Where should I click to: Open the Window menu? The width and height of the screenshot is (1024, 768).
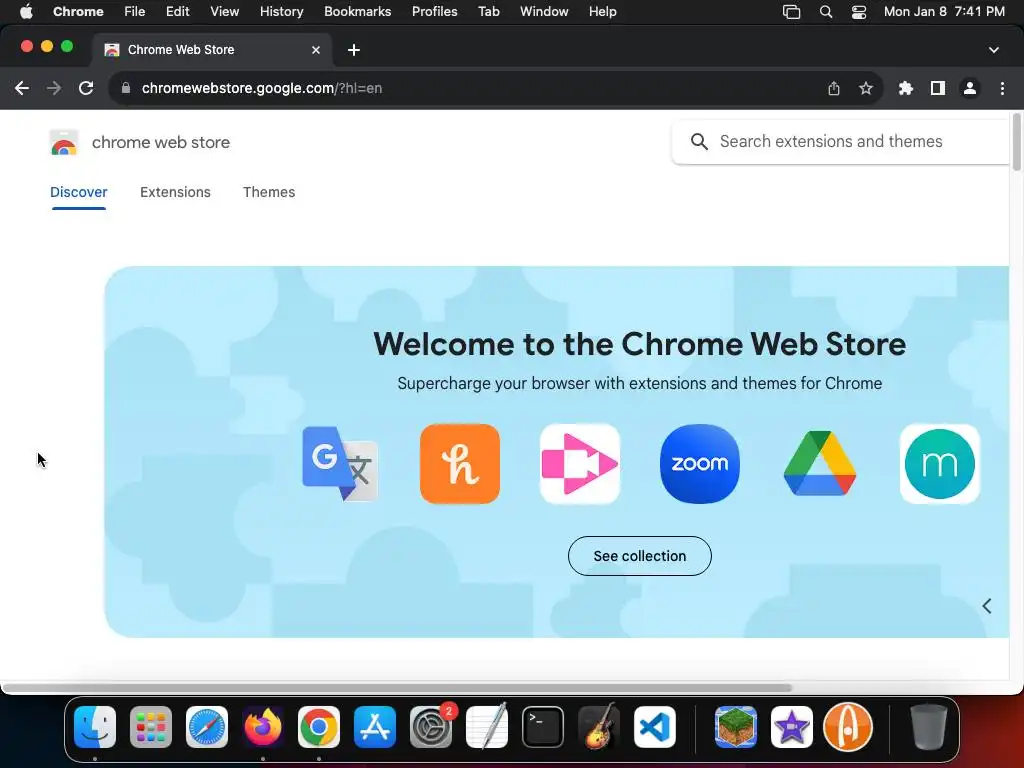[544, 12]
